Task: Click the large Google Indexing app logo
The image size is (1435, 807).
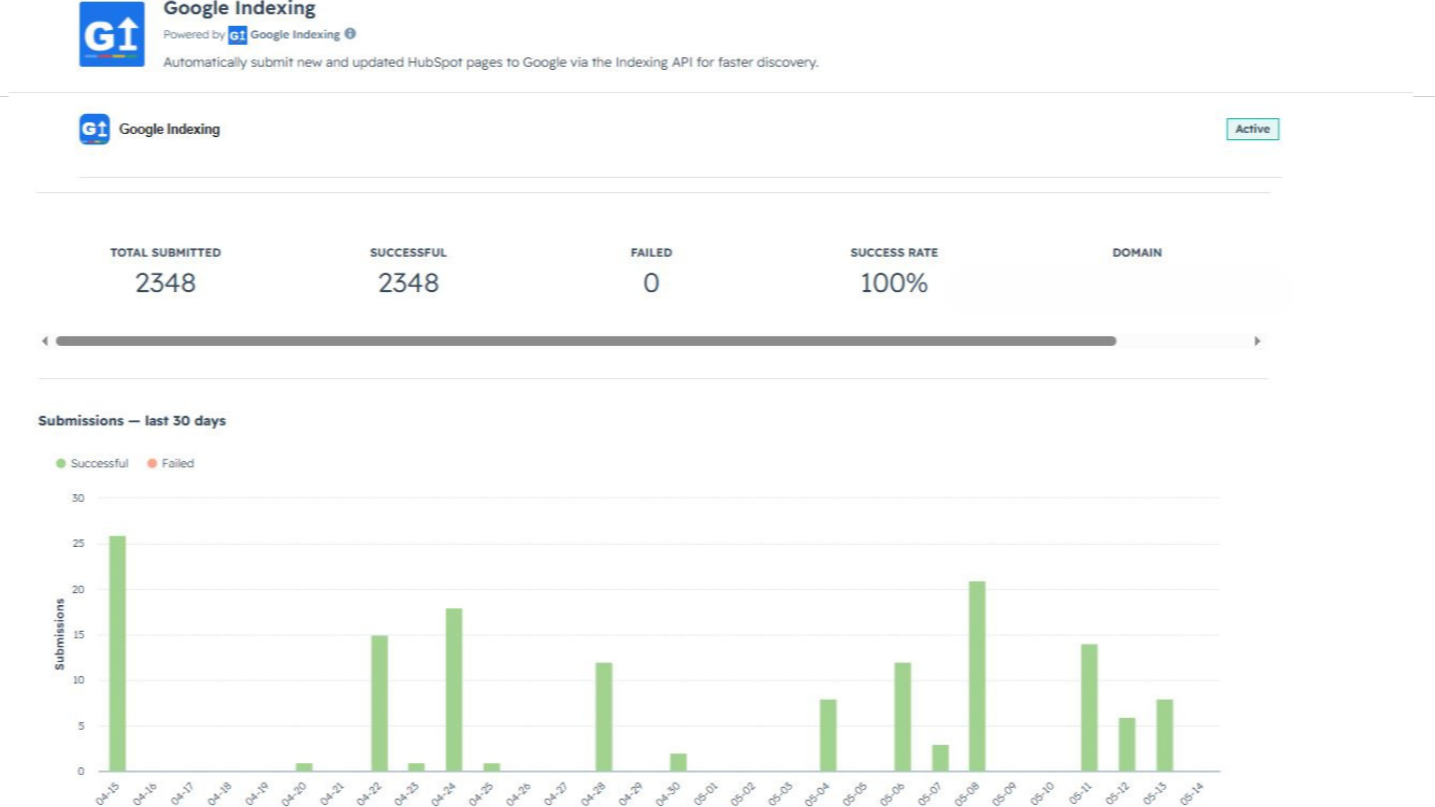Action: coord(112,34)
